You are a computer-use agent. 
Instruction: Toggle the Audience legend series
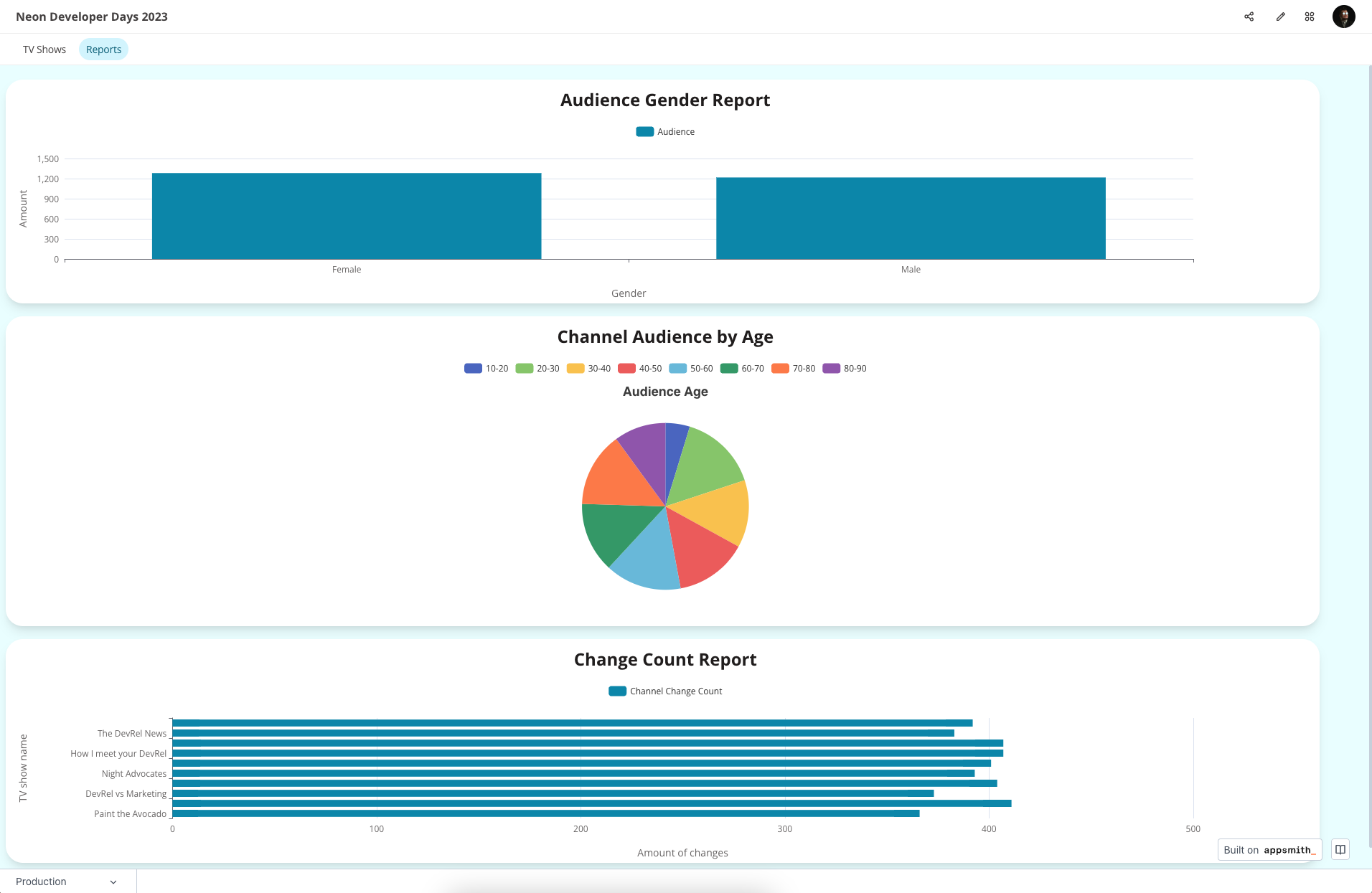[665, 132]
